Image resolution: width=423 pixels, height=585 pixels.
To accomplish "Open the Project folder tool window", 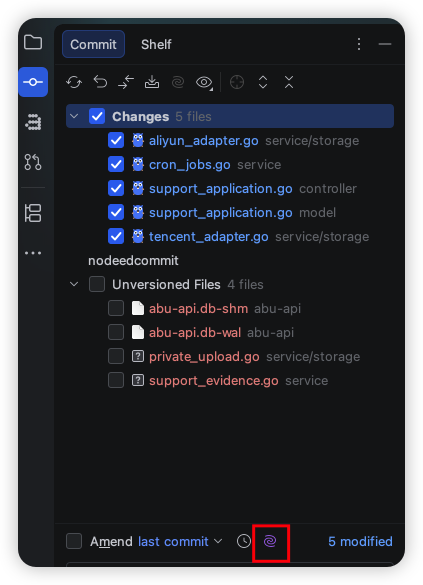I will click(33, 42).
